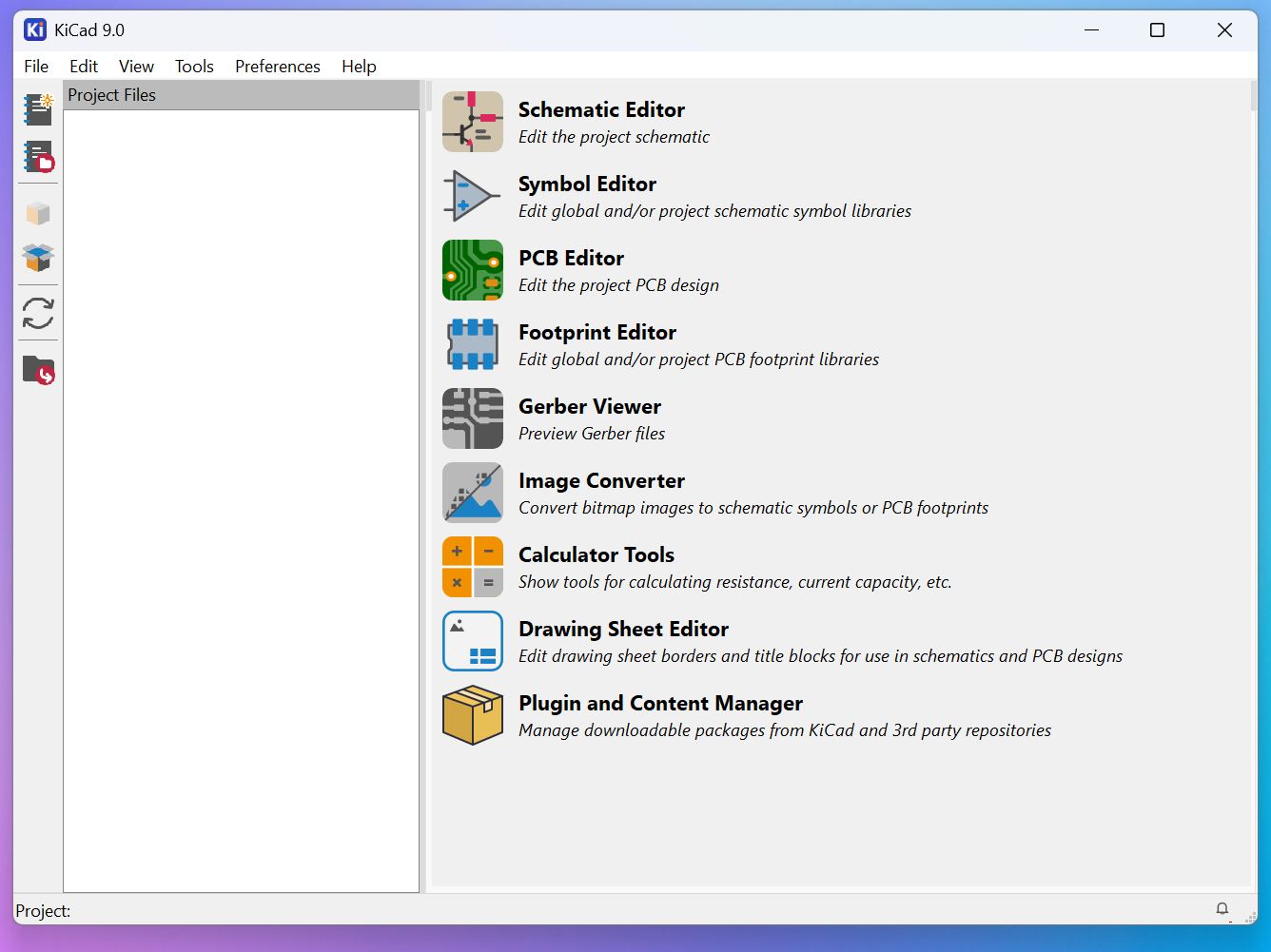This screenshot has width=1271, height=952.
Task: Click the notifications bell in status bar
Action: 1222,909
